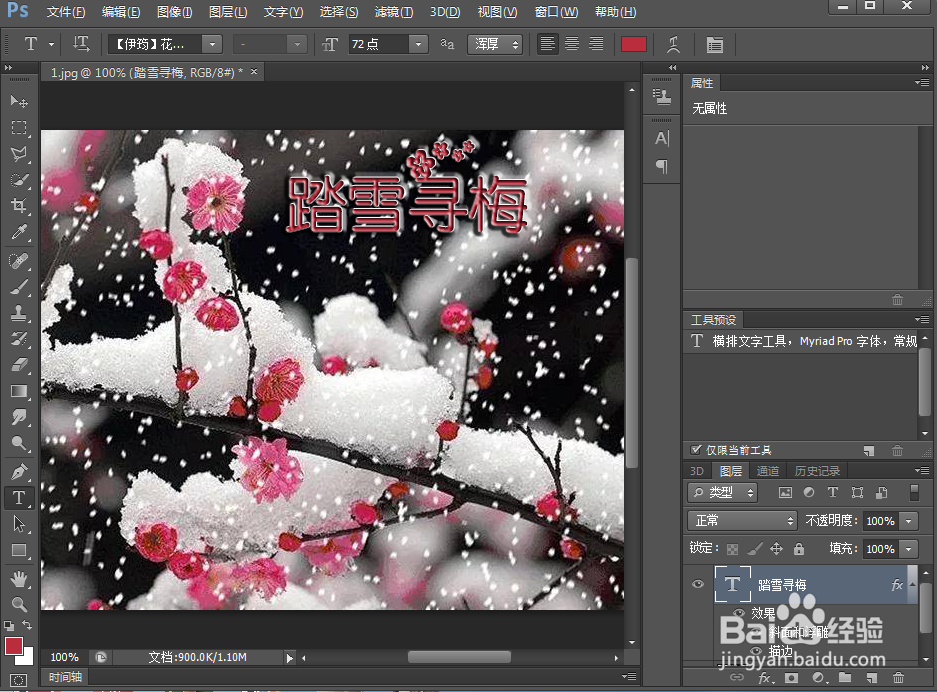Screen dimensions: 937x692
Task: Open the blending mode dropdown showing 正常
Action: [x=741, y=521]
